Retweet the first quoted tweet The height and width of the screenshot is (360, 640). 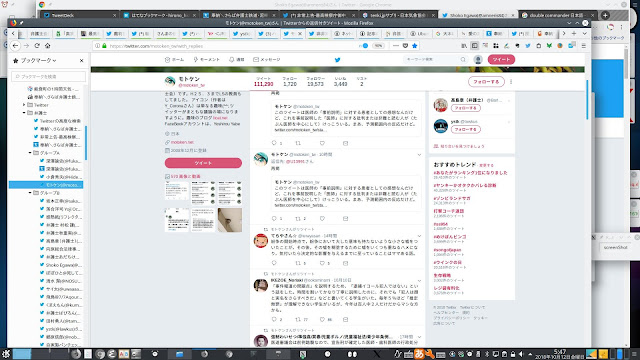pos(298,143)
